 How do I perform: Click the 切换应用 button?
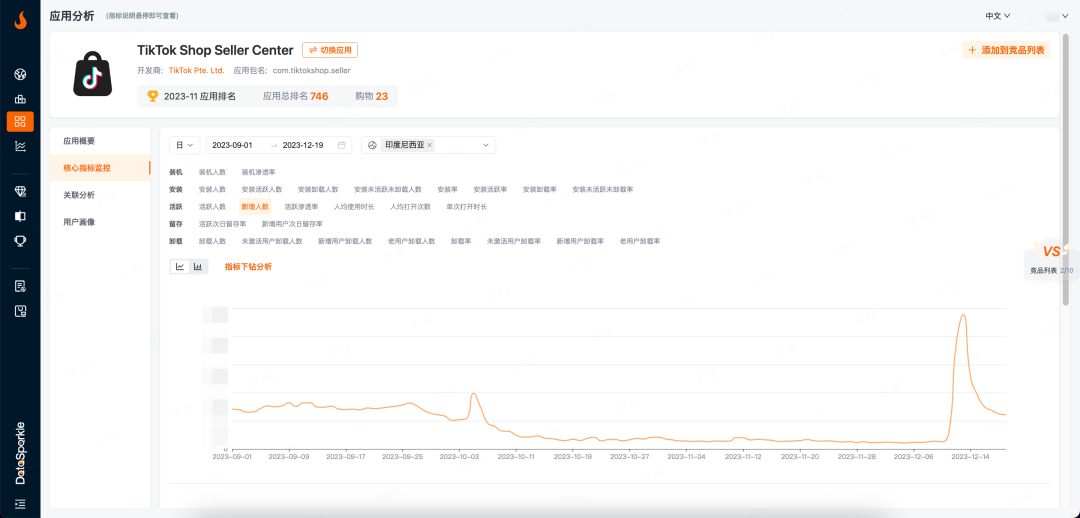330,50
